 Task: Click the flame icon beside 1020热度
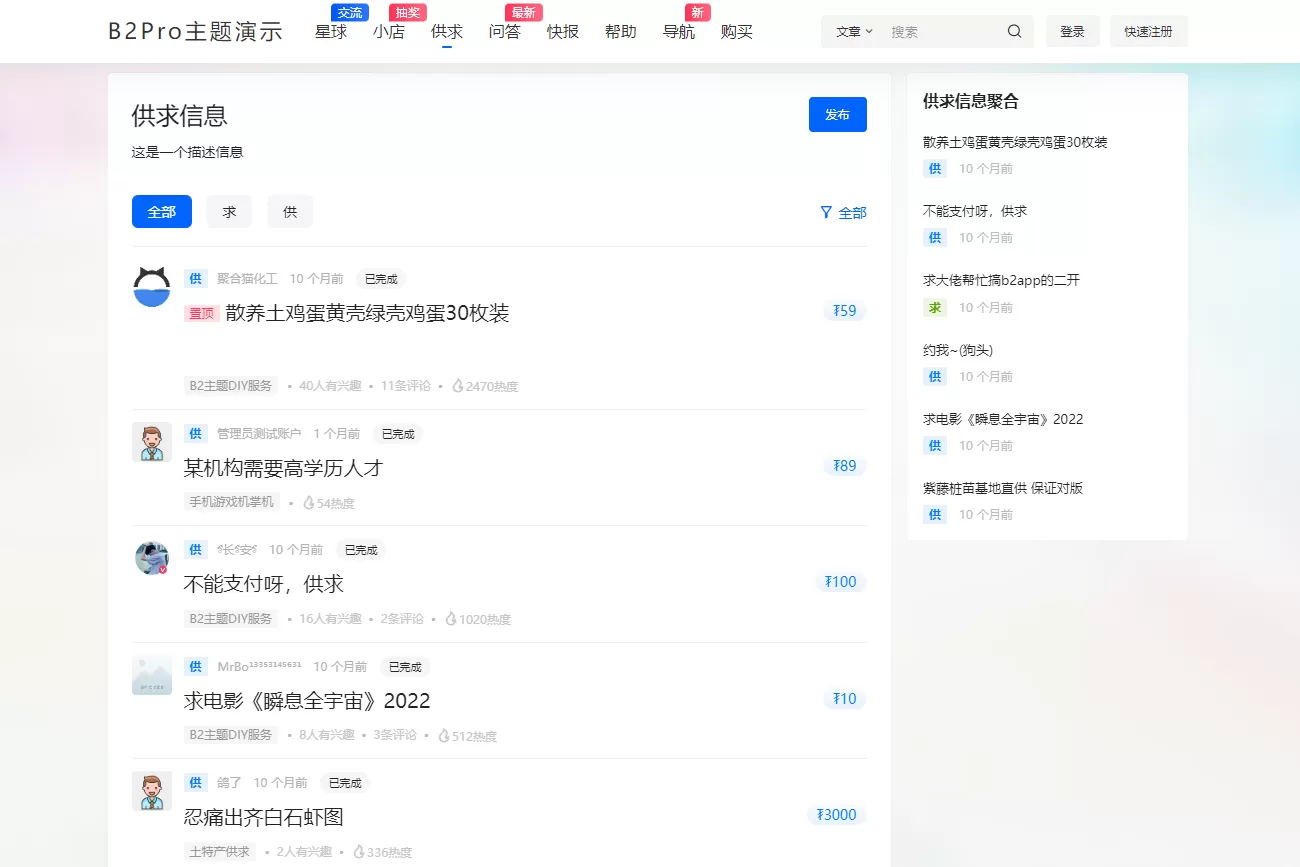coord(451,619)
